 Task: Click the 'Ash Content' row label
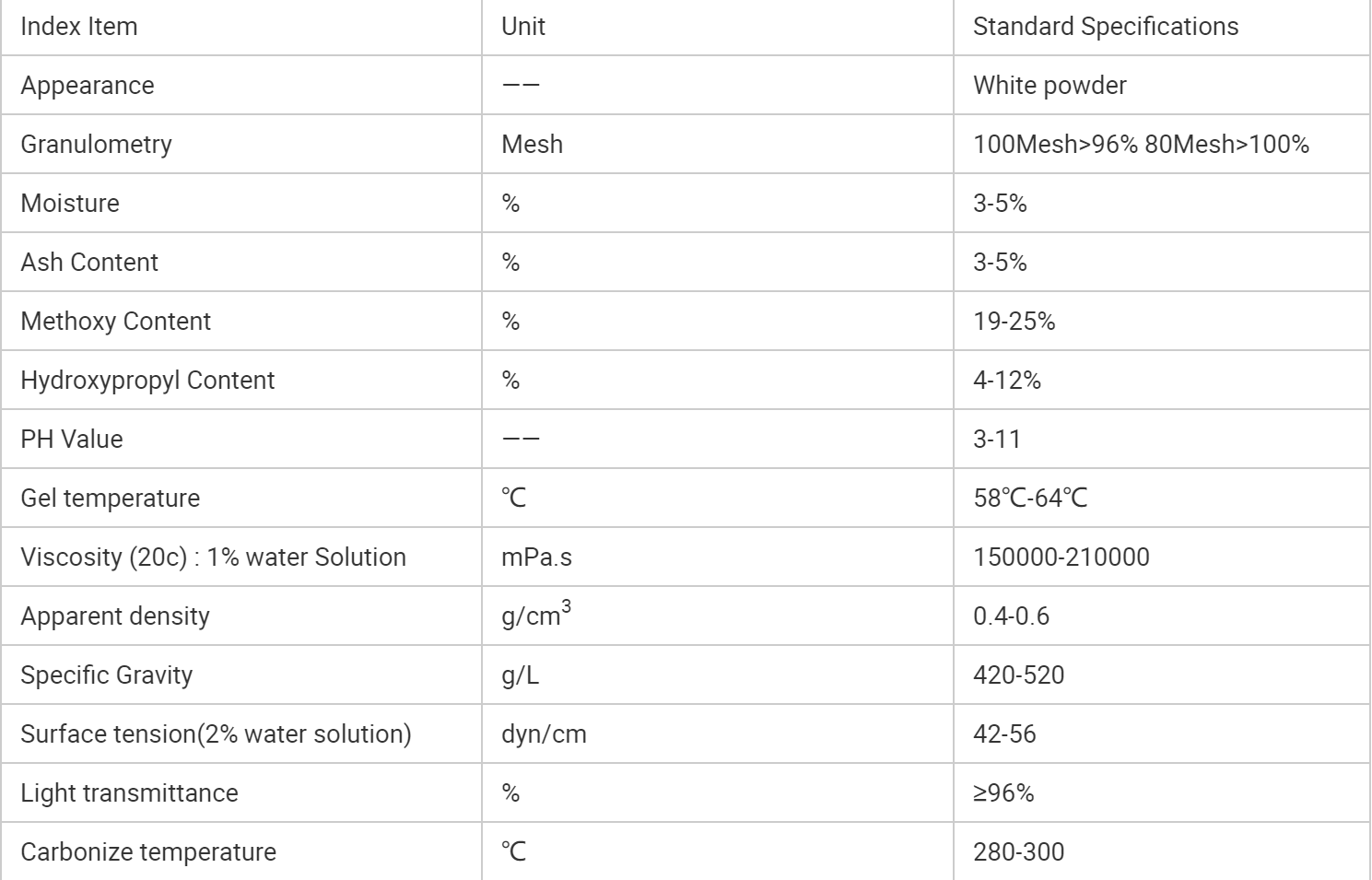click(x=89, y=263)
